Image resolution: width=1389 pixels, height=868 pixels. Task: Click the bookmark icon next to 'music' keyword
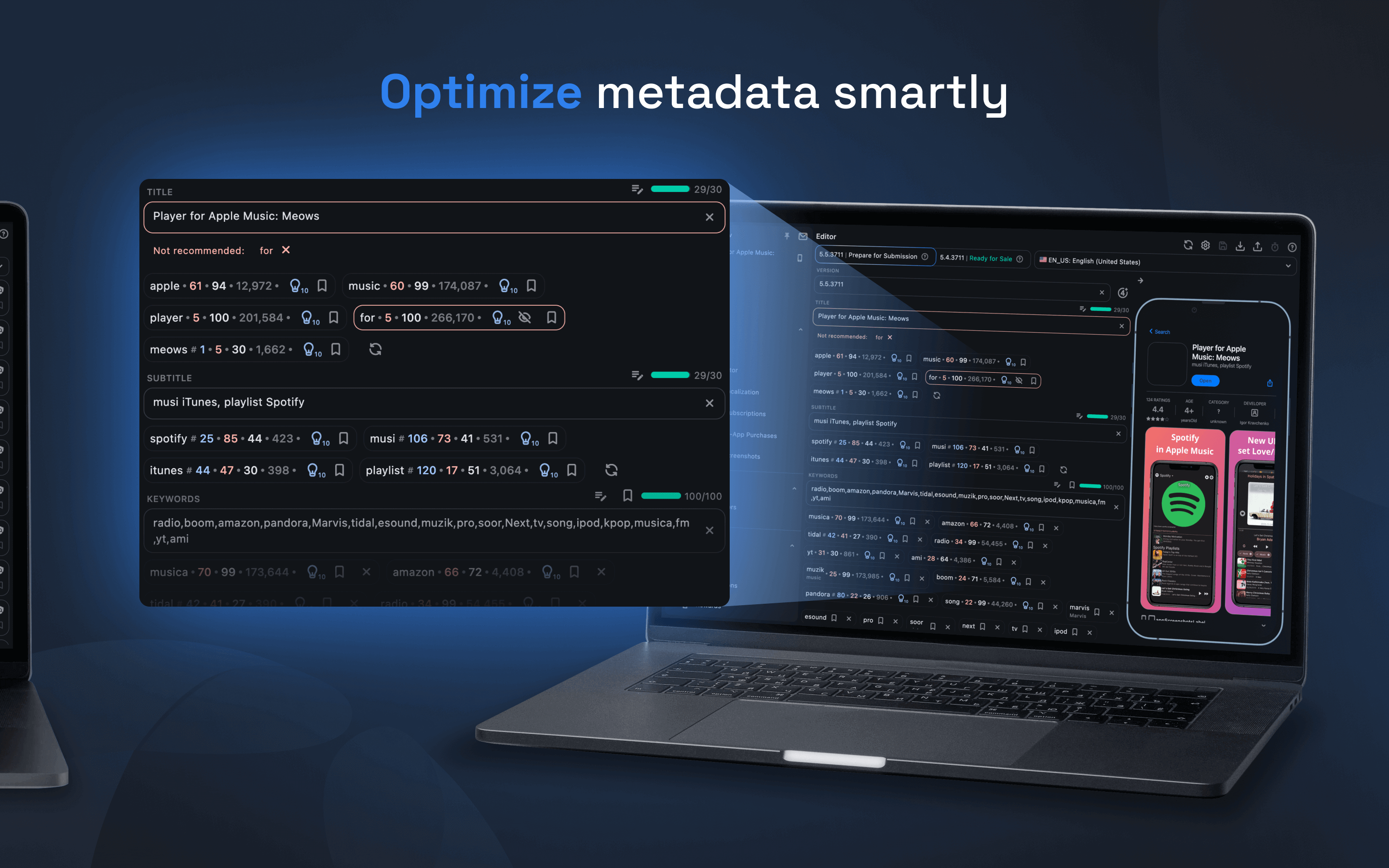point(531,288)
